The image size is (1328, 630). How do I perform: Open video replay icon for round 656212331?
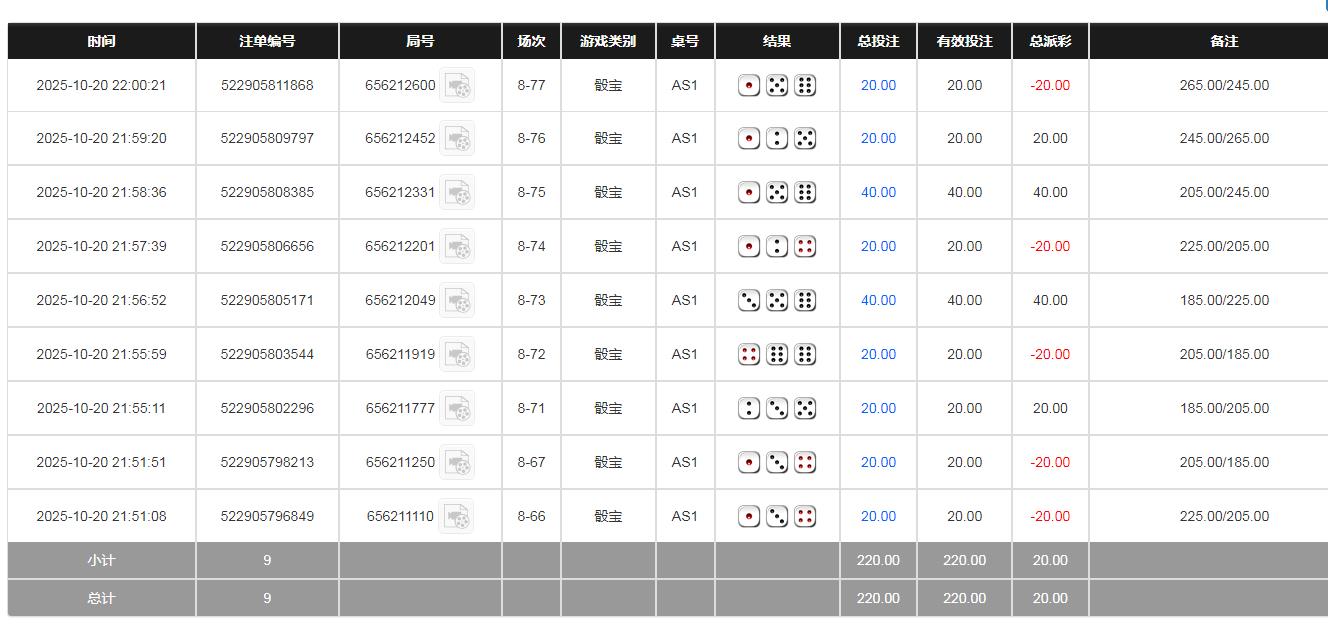(x=457, y=193)
